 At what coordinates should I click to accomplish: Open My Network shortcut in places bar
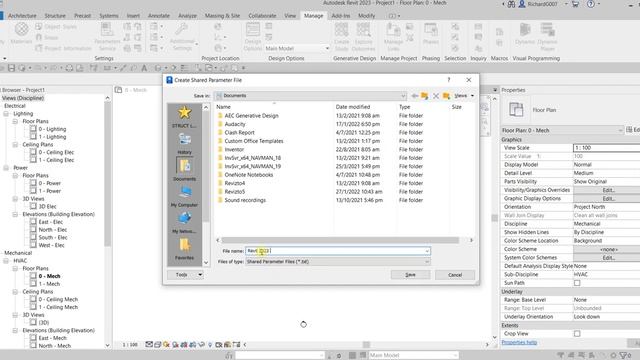tap(184, 222)
